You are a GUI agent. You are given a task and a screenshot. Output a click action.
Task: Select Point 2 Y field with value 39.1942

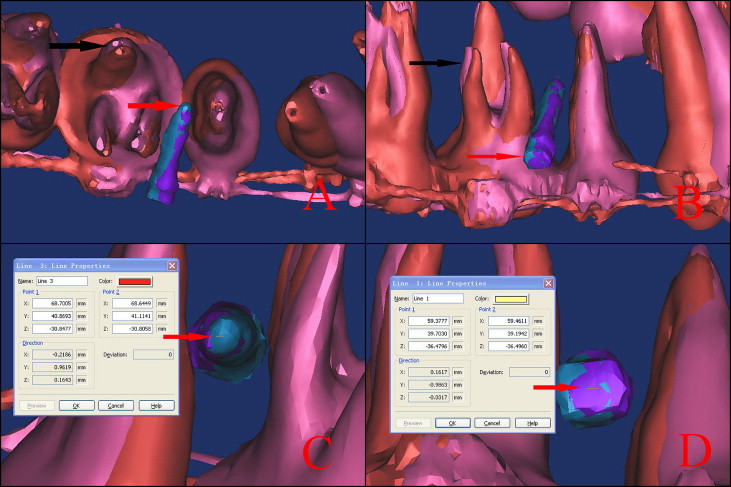point(510,332)
